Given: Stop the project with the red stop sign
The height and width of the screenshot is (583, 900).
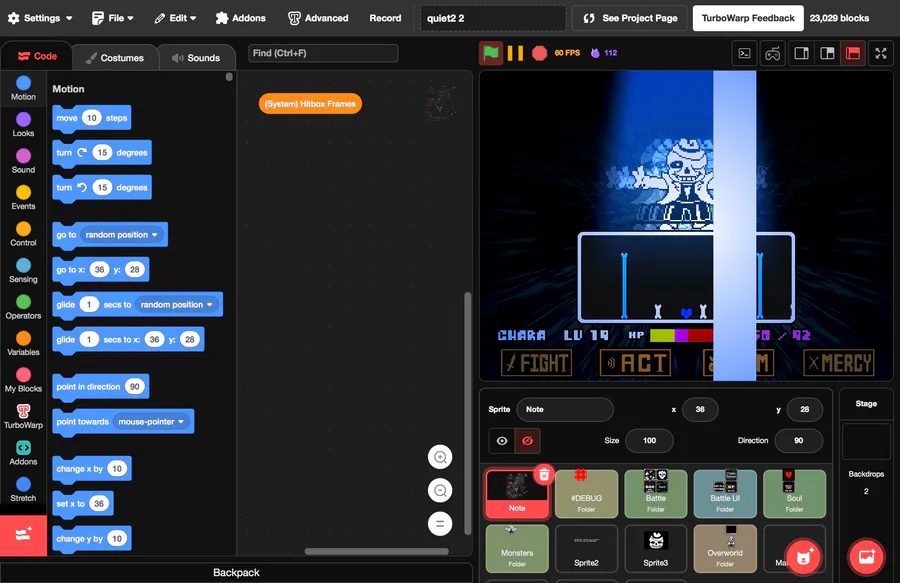Looking at the screenshot, I should [x=540, y=53].
